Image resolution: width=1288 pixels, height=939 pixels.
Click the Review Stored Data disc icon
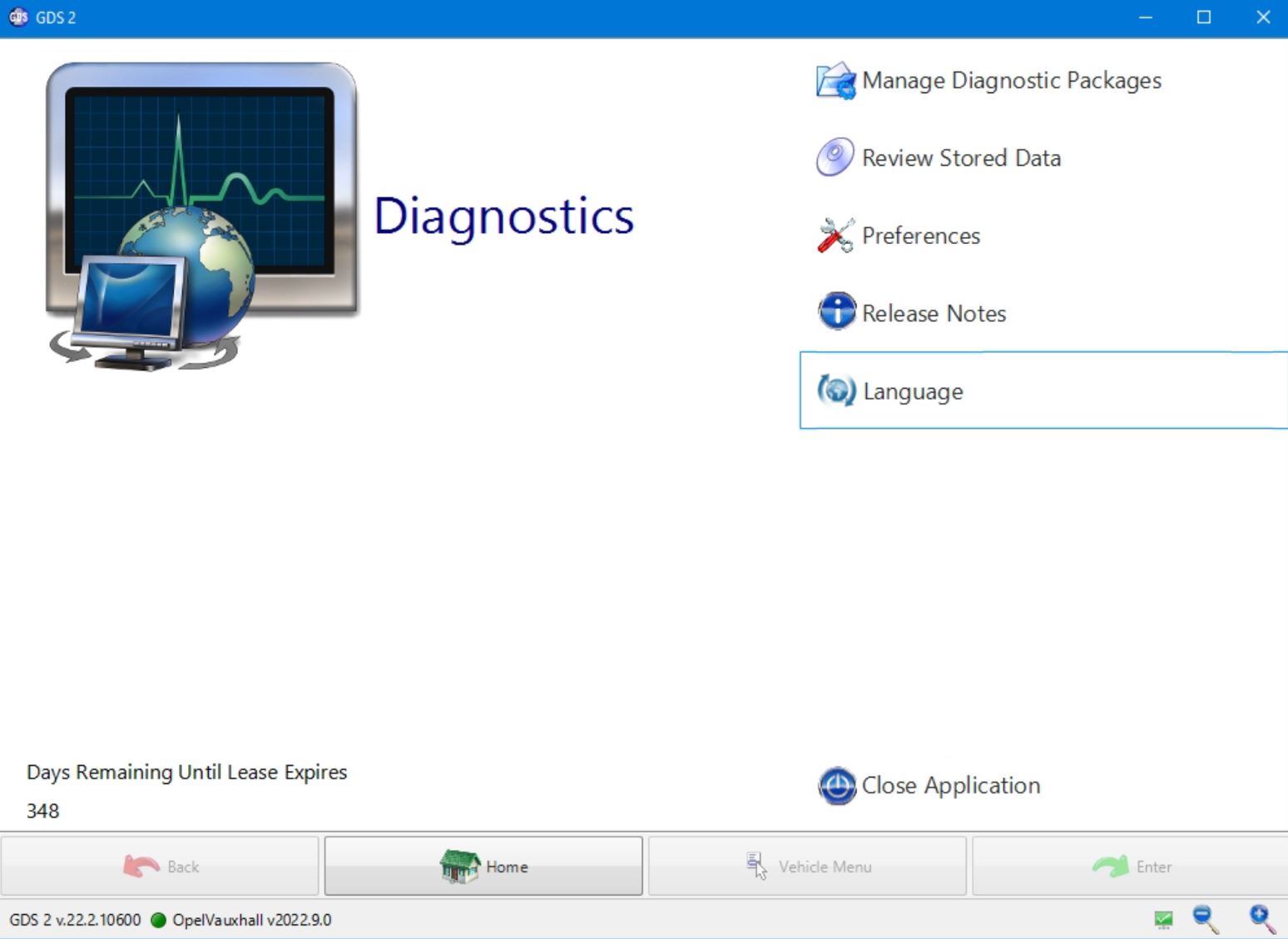pos(835,157)
